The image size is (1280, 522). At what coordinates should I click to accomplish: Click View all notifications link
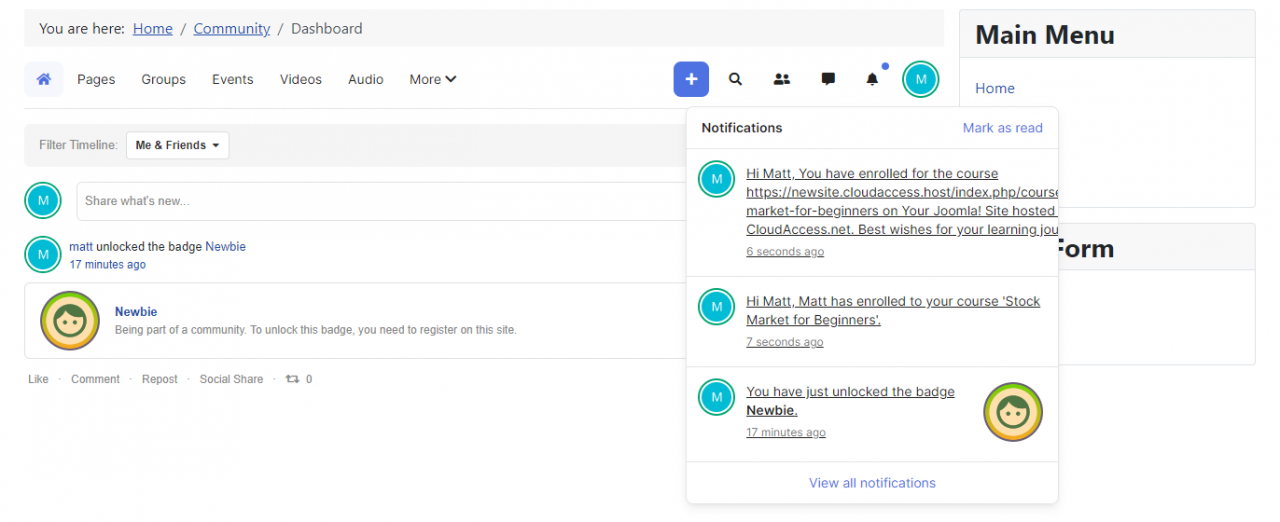tap(872, 483)
